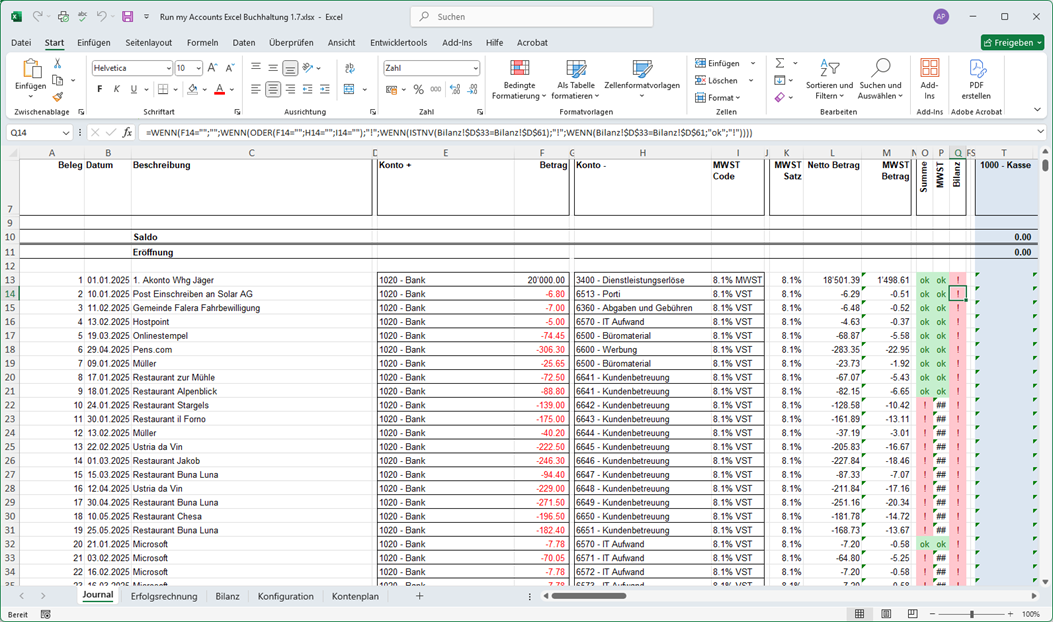The width and height of the screenshot is (1053, 622).
Task: Click the format painter brush icon
Action: click(57, 97)
